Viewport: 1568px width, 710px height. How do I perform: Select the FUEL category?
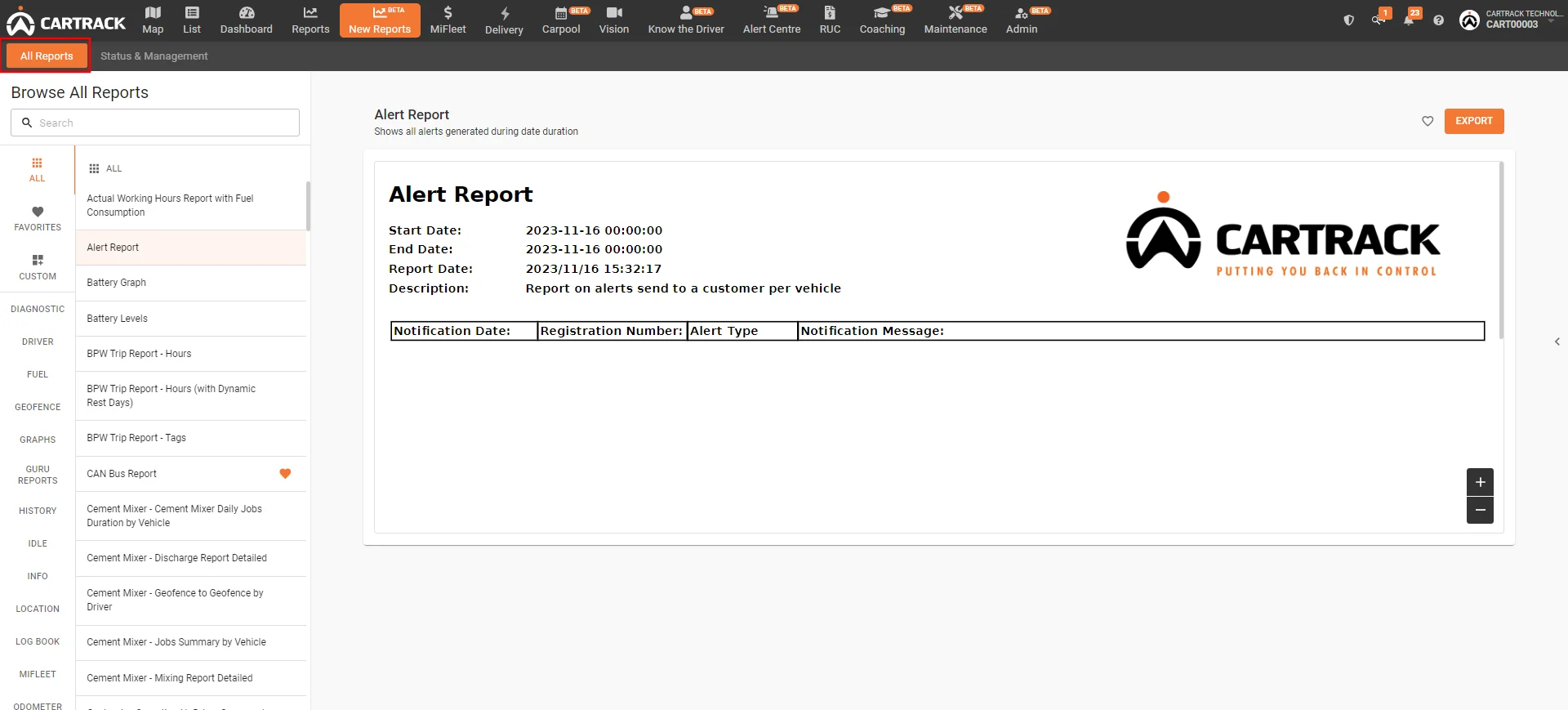pos(38,374)
